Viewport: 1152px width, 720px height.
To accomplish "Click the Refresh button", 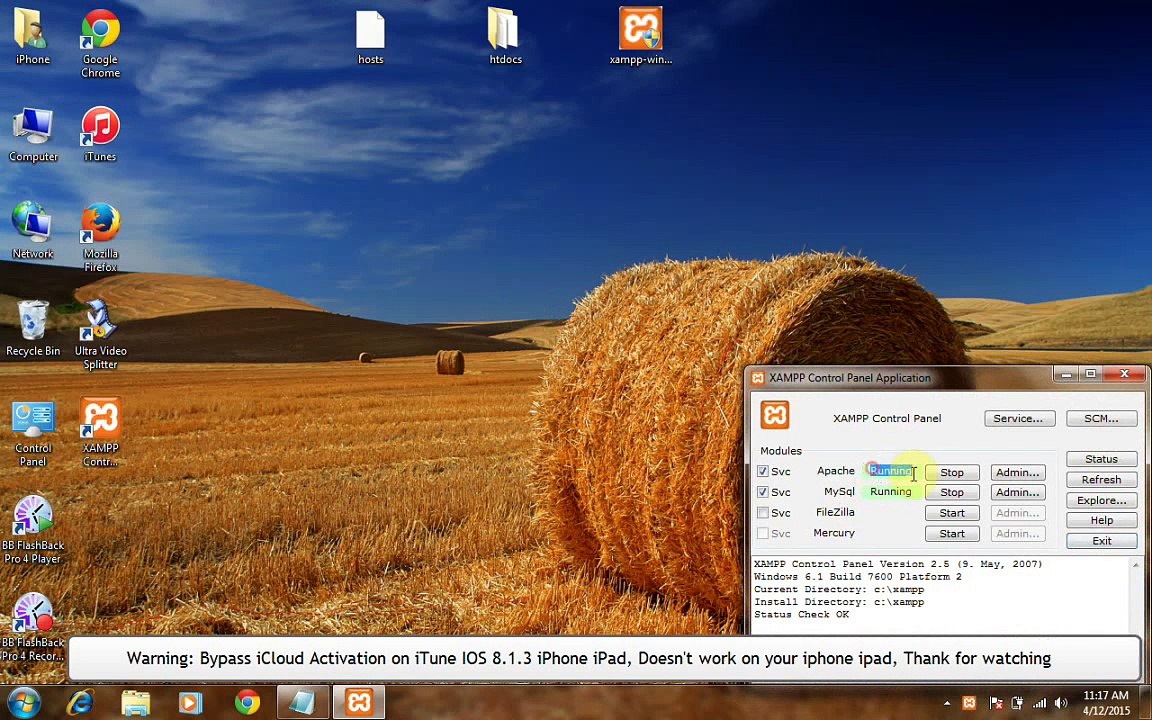I will pos(1101,480).
